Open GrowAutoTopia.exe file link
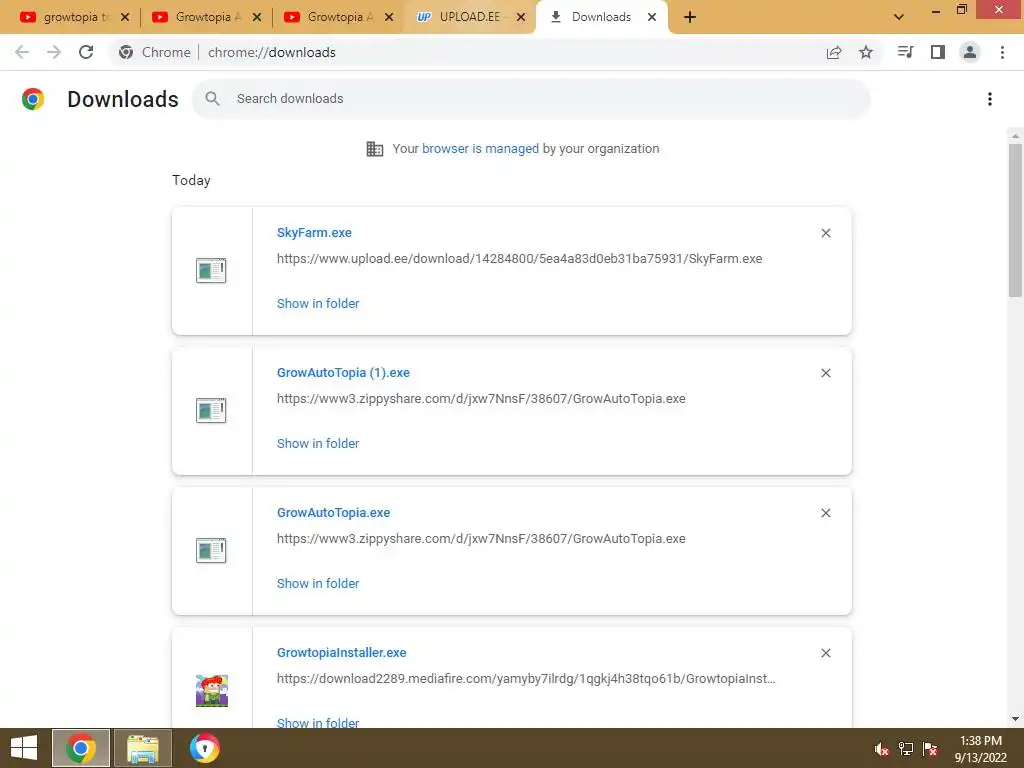Screen dimensions: 1024x768 click(x=334, y=513)
